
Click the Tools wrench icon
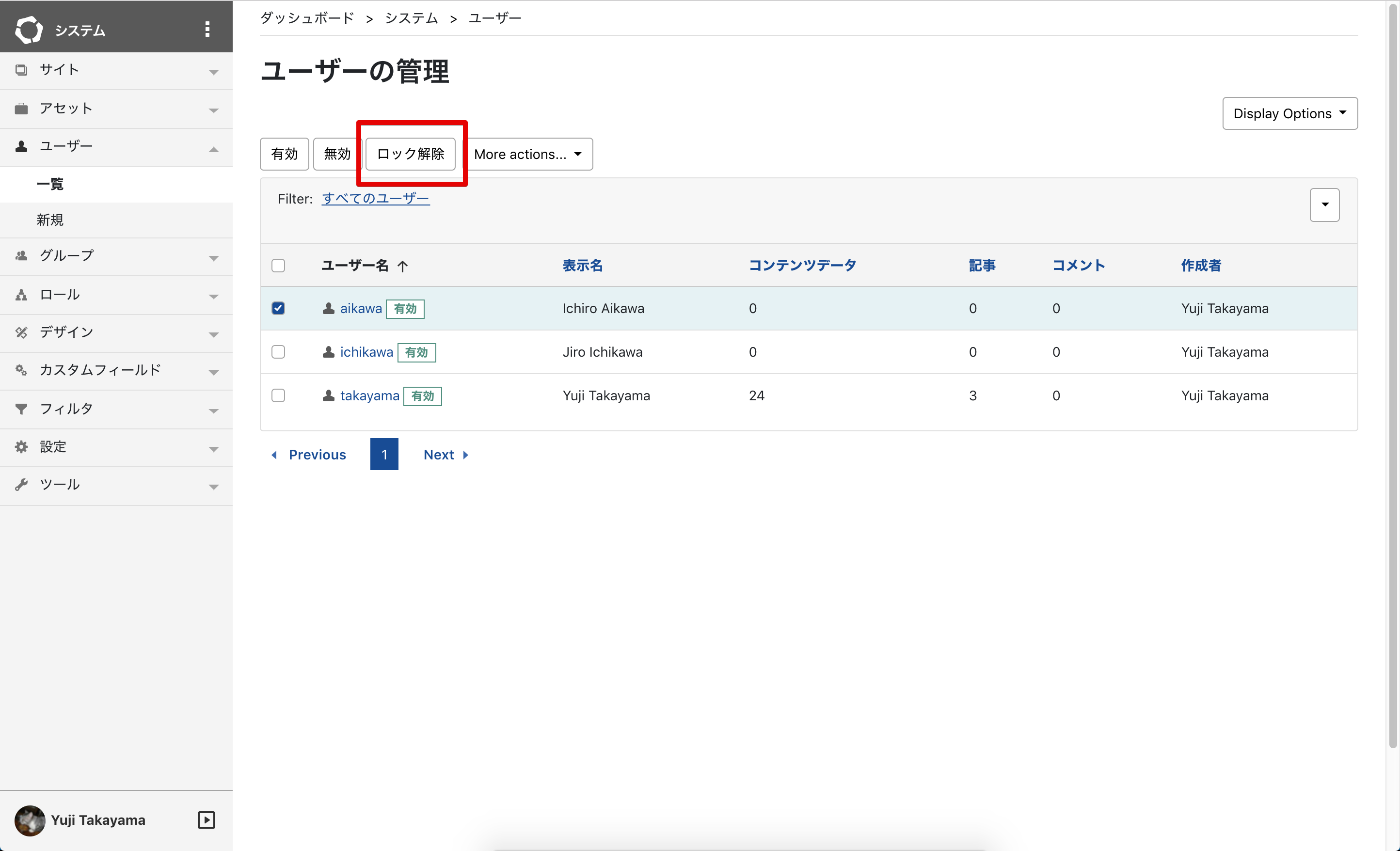(x=21, y=485)
